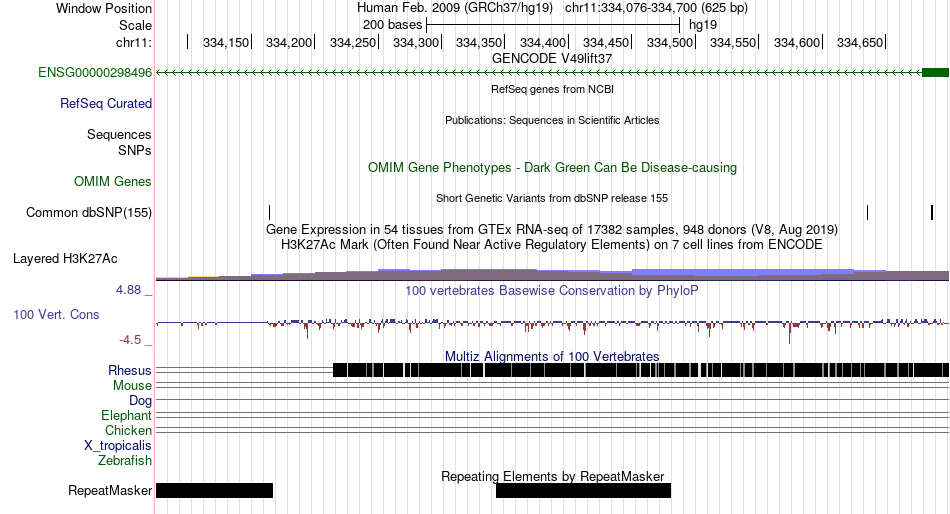950x514 pixels.
Task: Click the 100 Vert. Cons label
Action: (x=56, y=315)
